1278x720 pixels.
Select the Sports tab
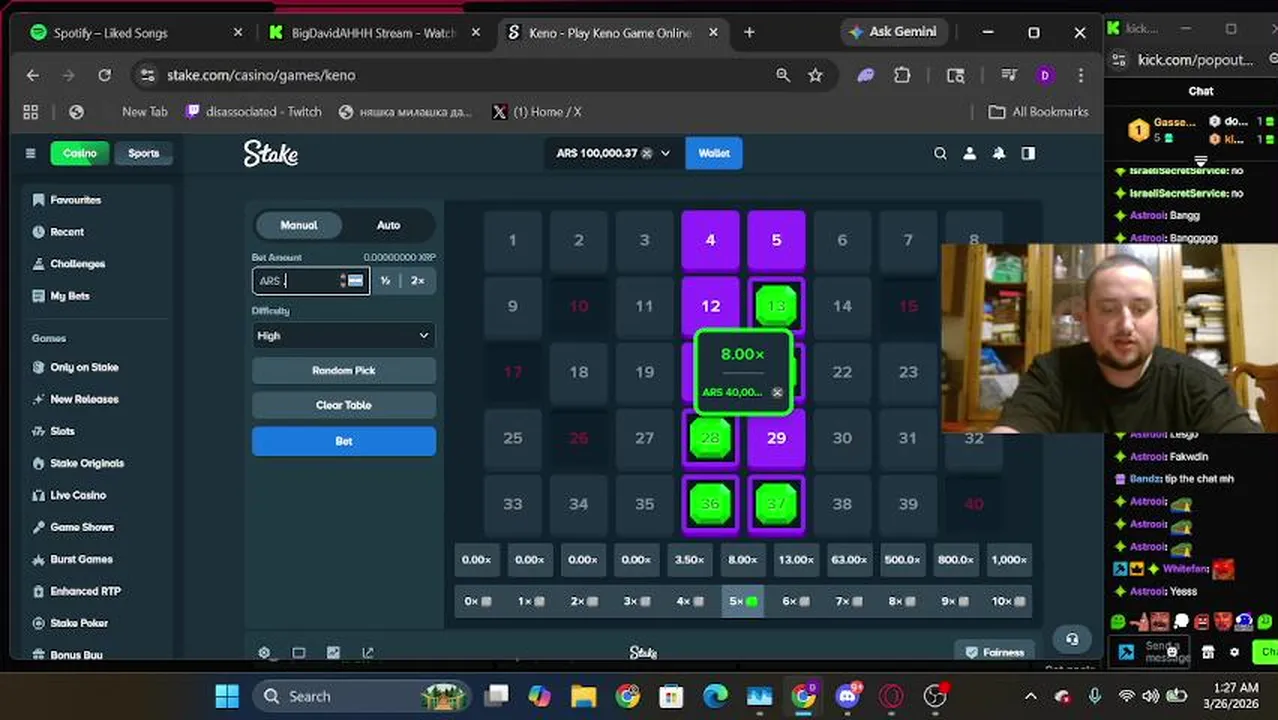[143, 153]
